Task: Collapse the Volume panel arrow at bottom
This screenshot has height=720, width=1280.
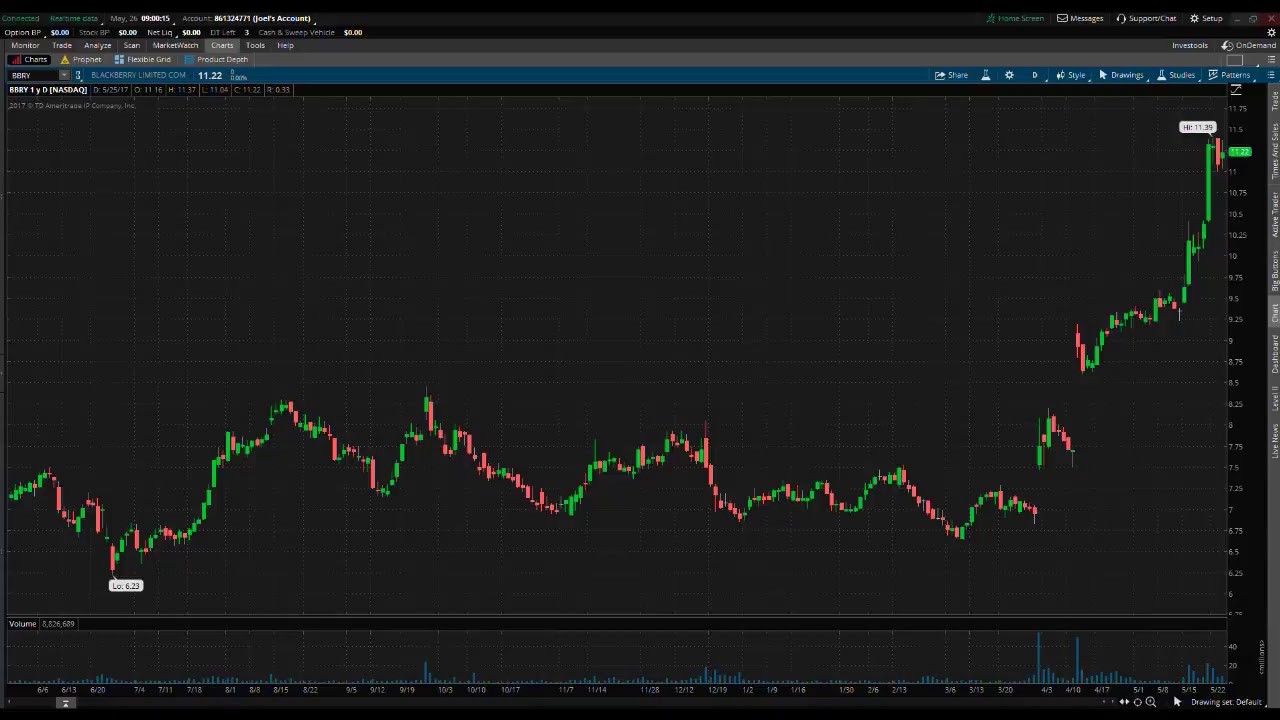Action: [66, 703]
